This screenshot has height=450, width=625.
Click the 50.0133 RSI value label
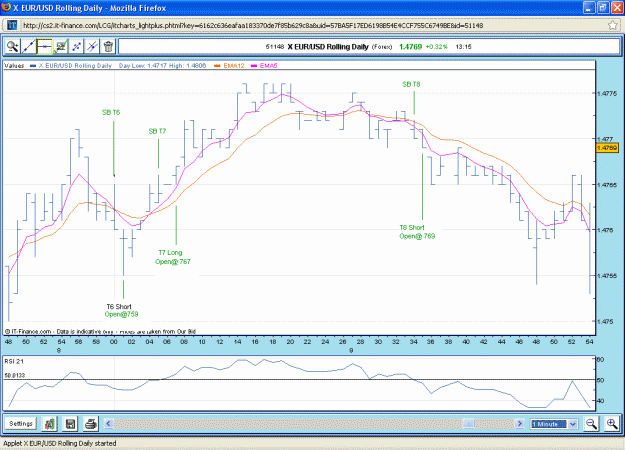tap(15, 375)
